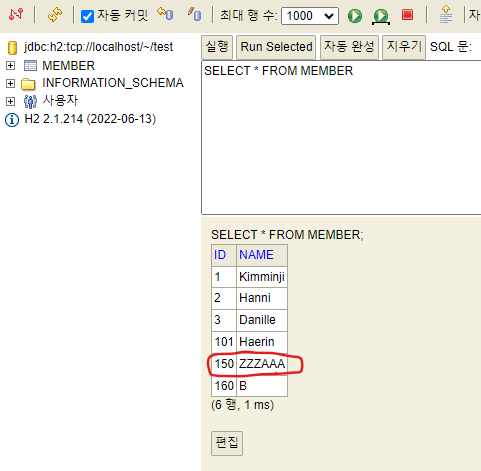Toggle the 자동 커밋 auto commit checkbox
This screenshot has width=481, height=471.
[x=87, y=16]
